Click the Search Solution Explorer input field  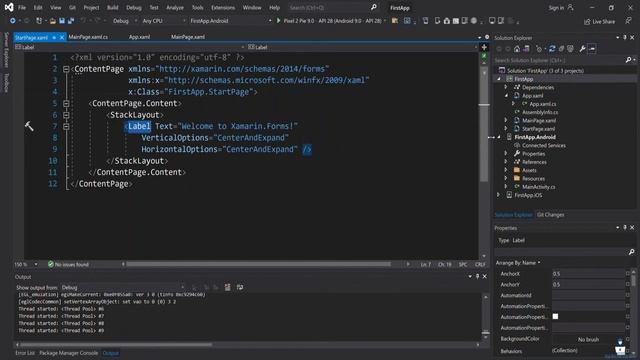coord(559,60)
